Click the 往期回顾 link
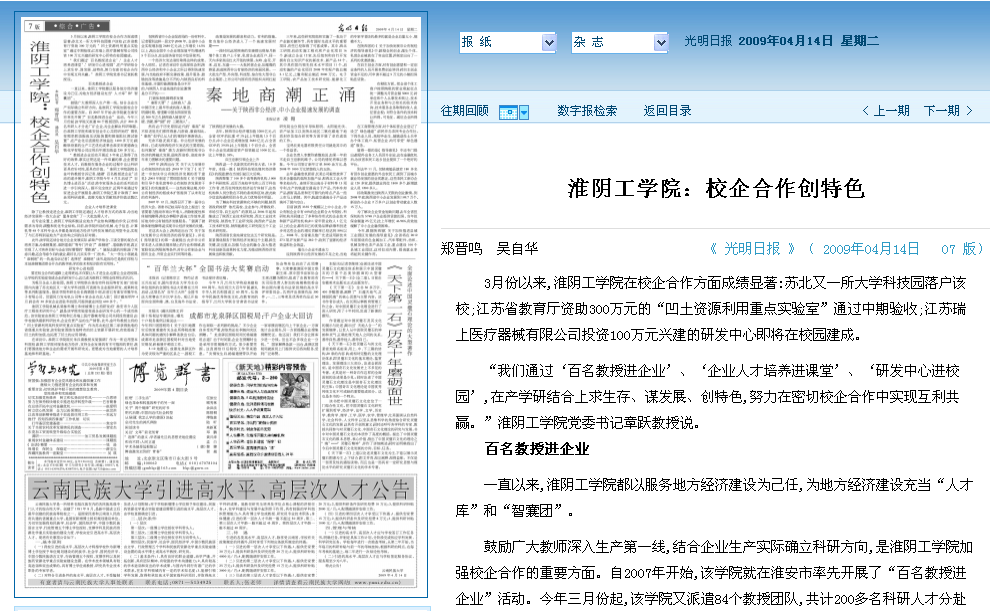The image size is (990, 611). coord(465,111)
